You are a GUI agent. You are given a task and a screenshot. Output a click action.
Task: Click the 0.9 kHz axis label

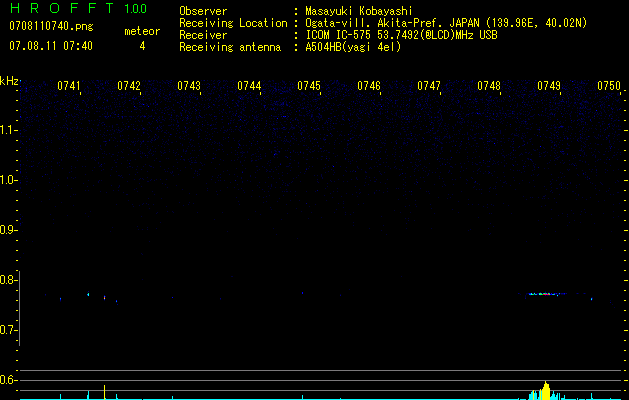click(x=8, y=230)
